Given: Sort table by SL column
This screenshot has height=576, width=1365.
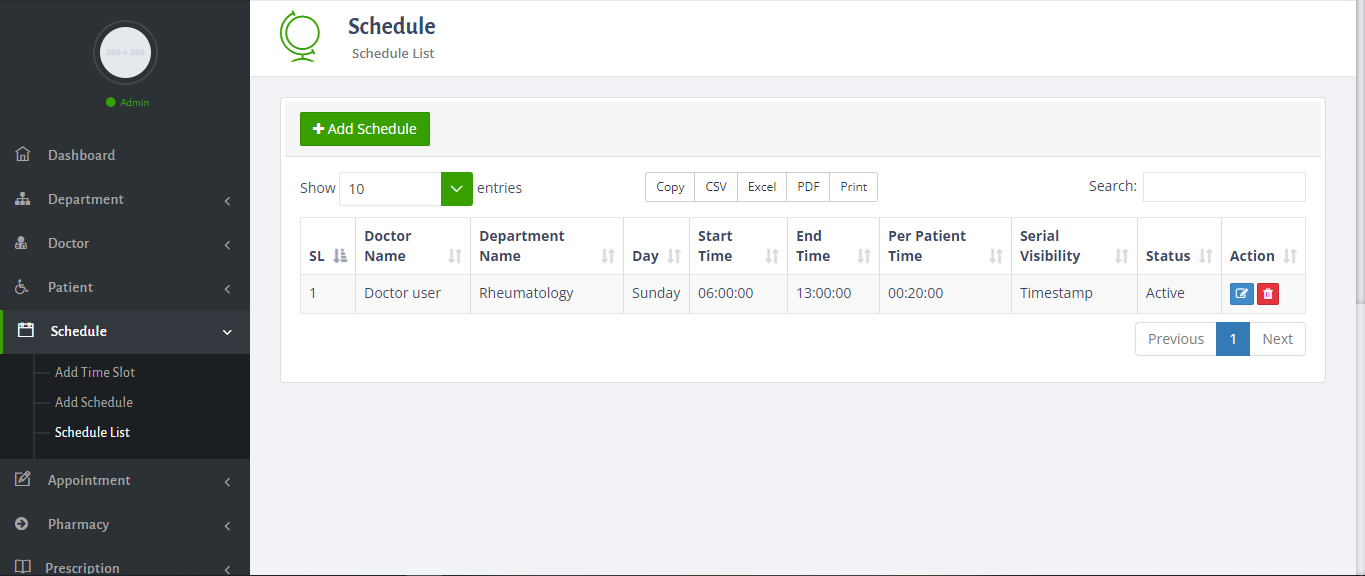Looking at the screenshot, I should pos(328,256).
